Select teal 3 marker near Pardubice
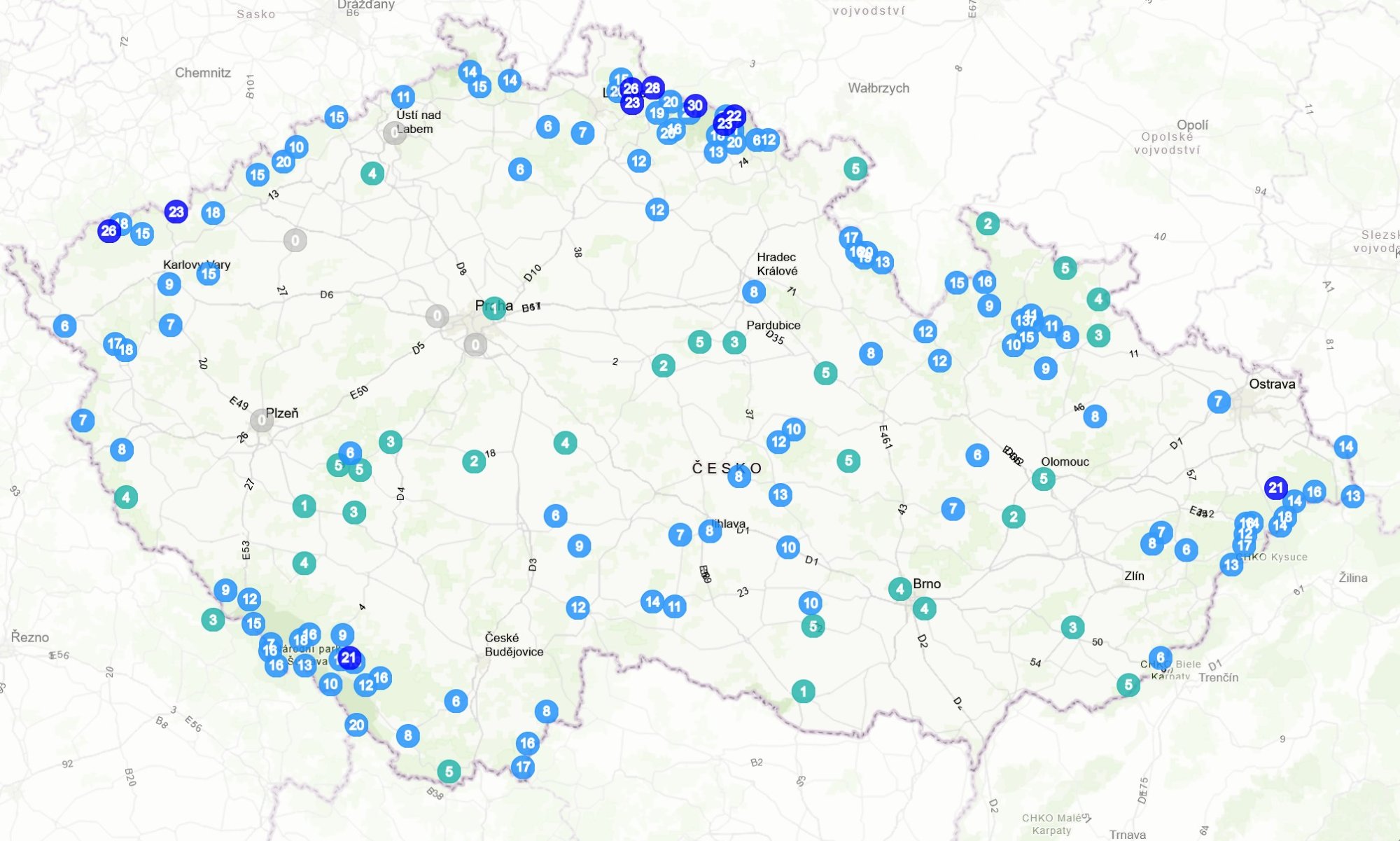Screen dimensions: 1400x841 pos(734,342)
